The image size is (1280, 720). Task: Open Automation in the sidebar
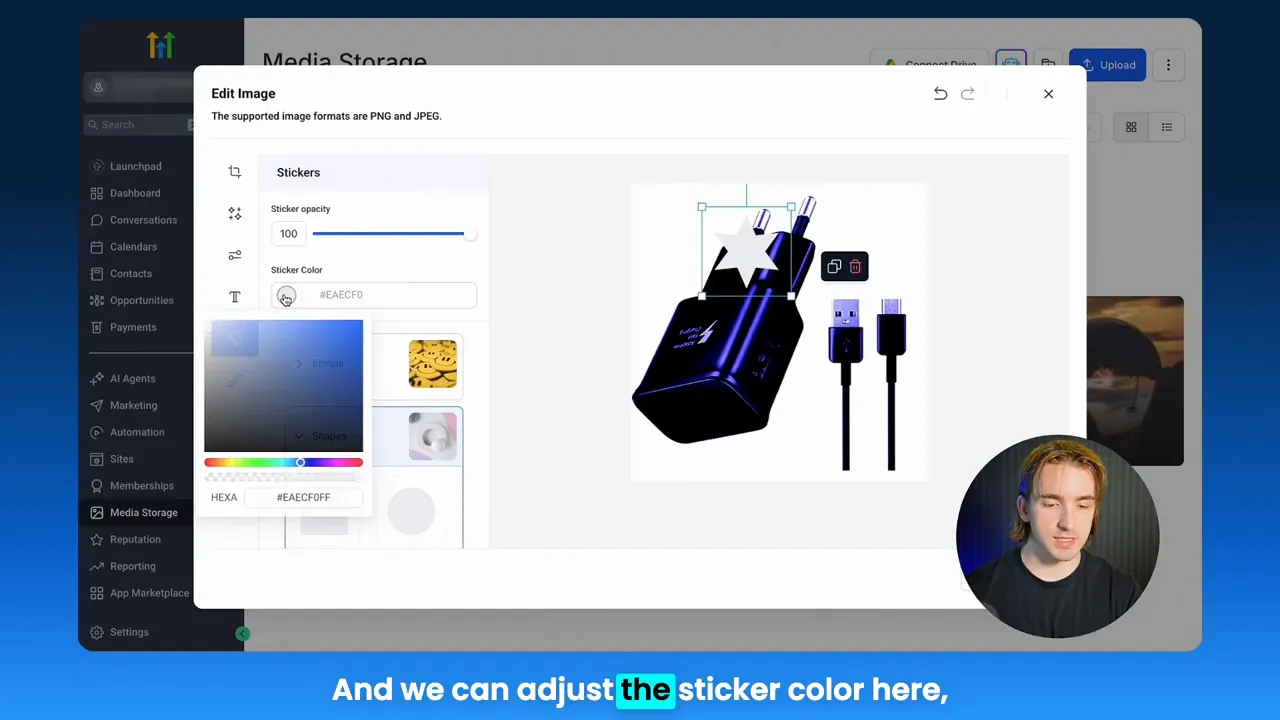[127, 432]
